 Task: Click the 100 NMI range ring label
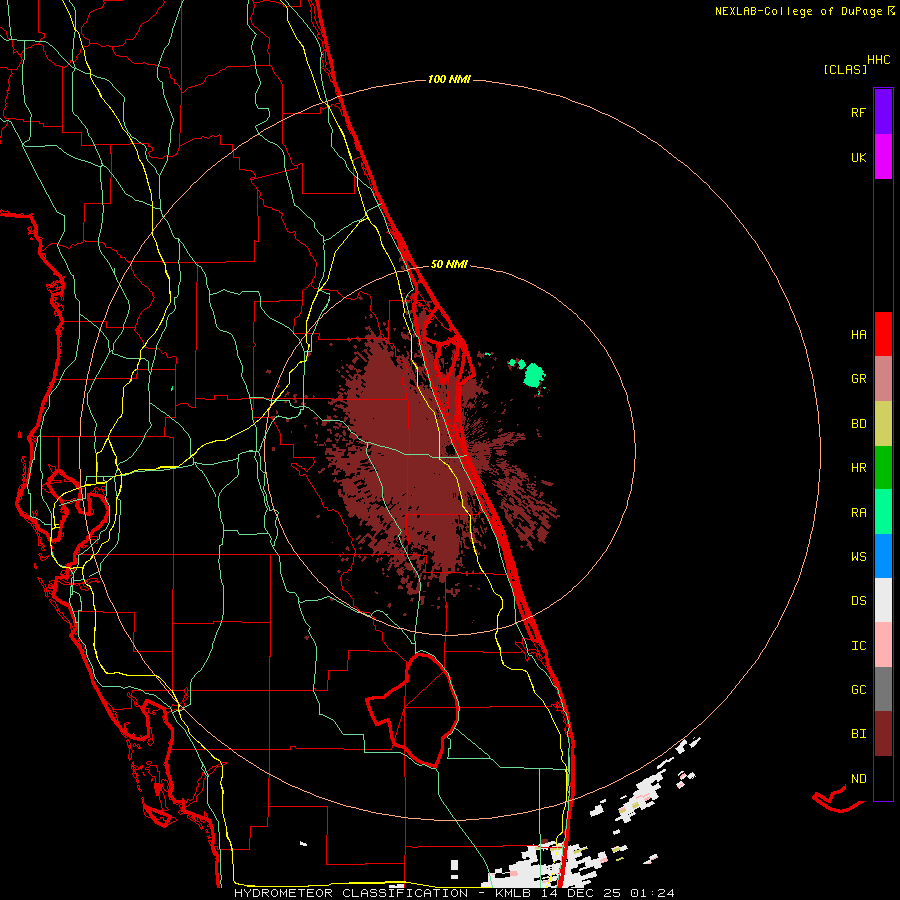[x=449, y=79]
